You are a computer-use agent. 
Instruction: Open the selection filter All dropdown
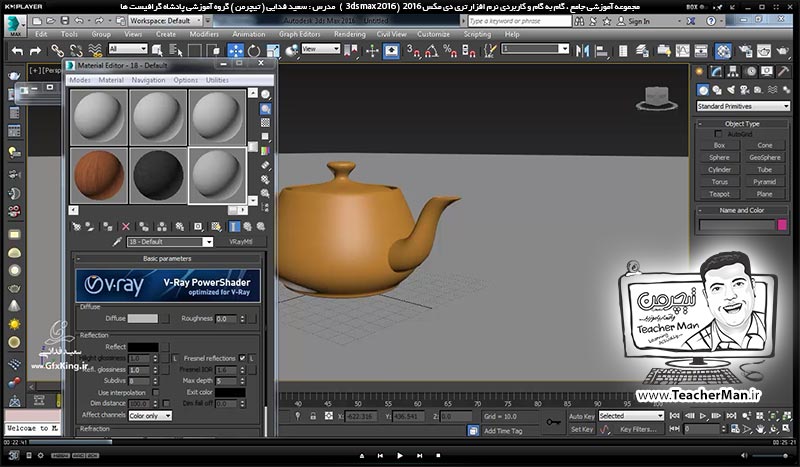[x=128, y=49]
